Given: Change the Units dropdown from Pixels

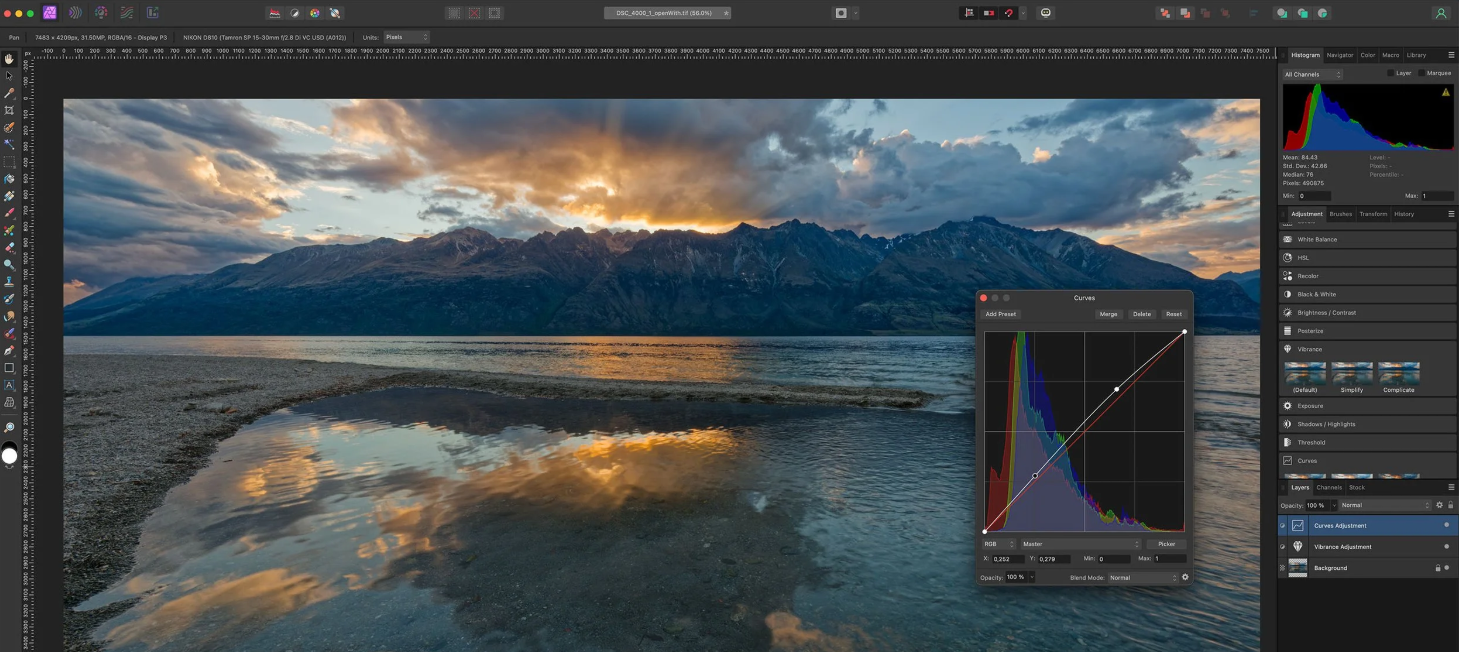Looking at the screenshot, I should click(405, 36).
